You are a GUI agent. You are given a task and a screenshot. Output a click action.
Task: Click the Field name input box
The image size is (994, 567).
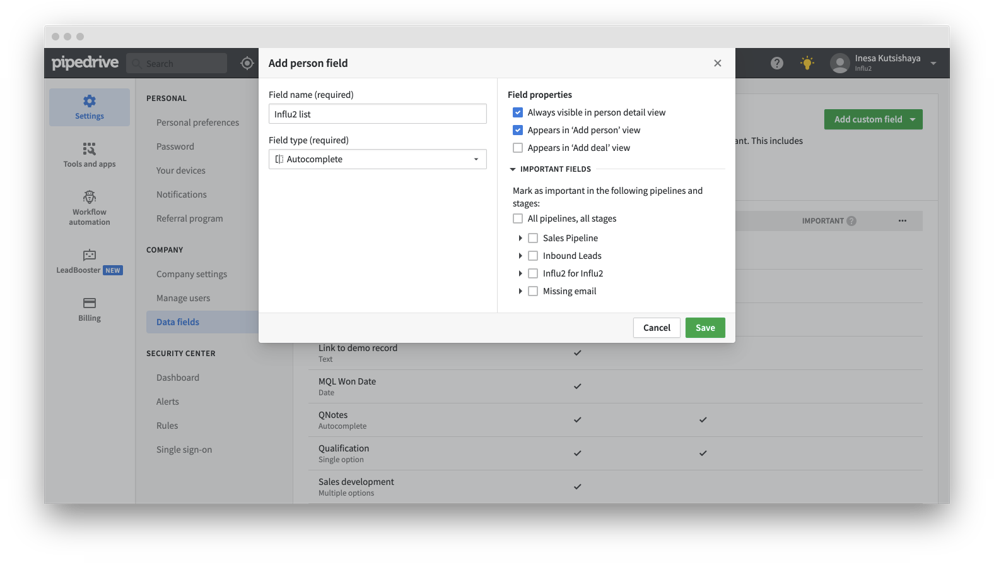click(377, 114)
